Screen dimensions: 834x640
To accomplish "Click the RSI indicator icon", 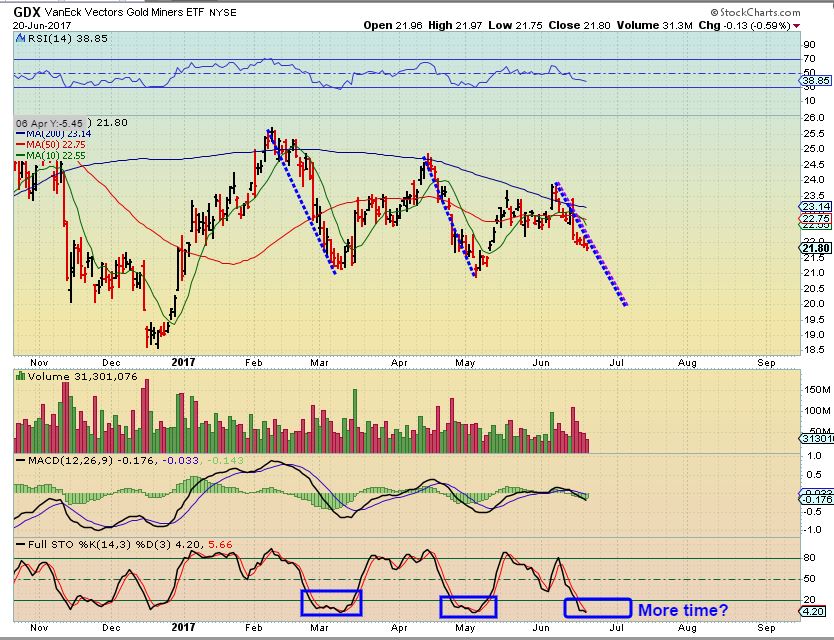I will [20, 38].
